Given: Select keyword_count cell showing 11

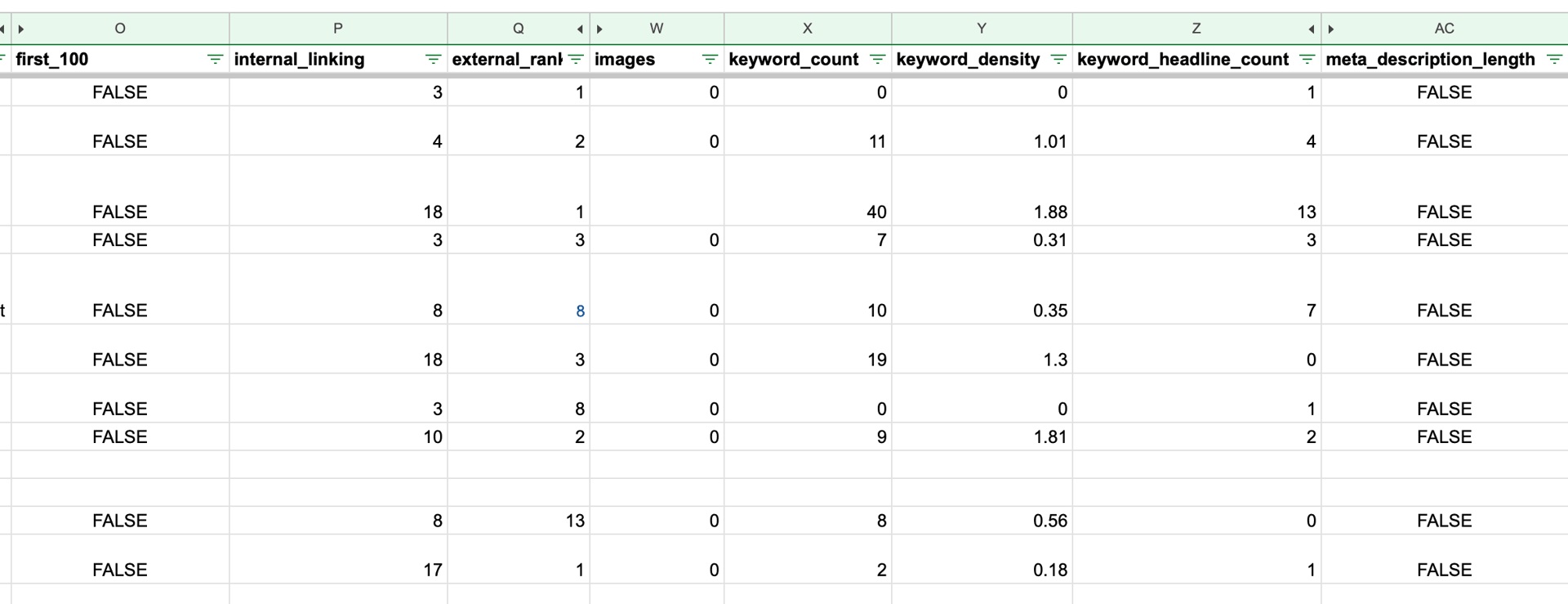Looking at the screenshot, I should [x=808, y=131].
